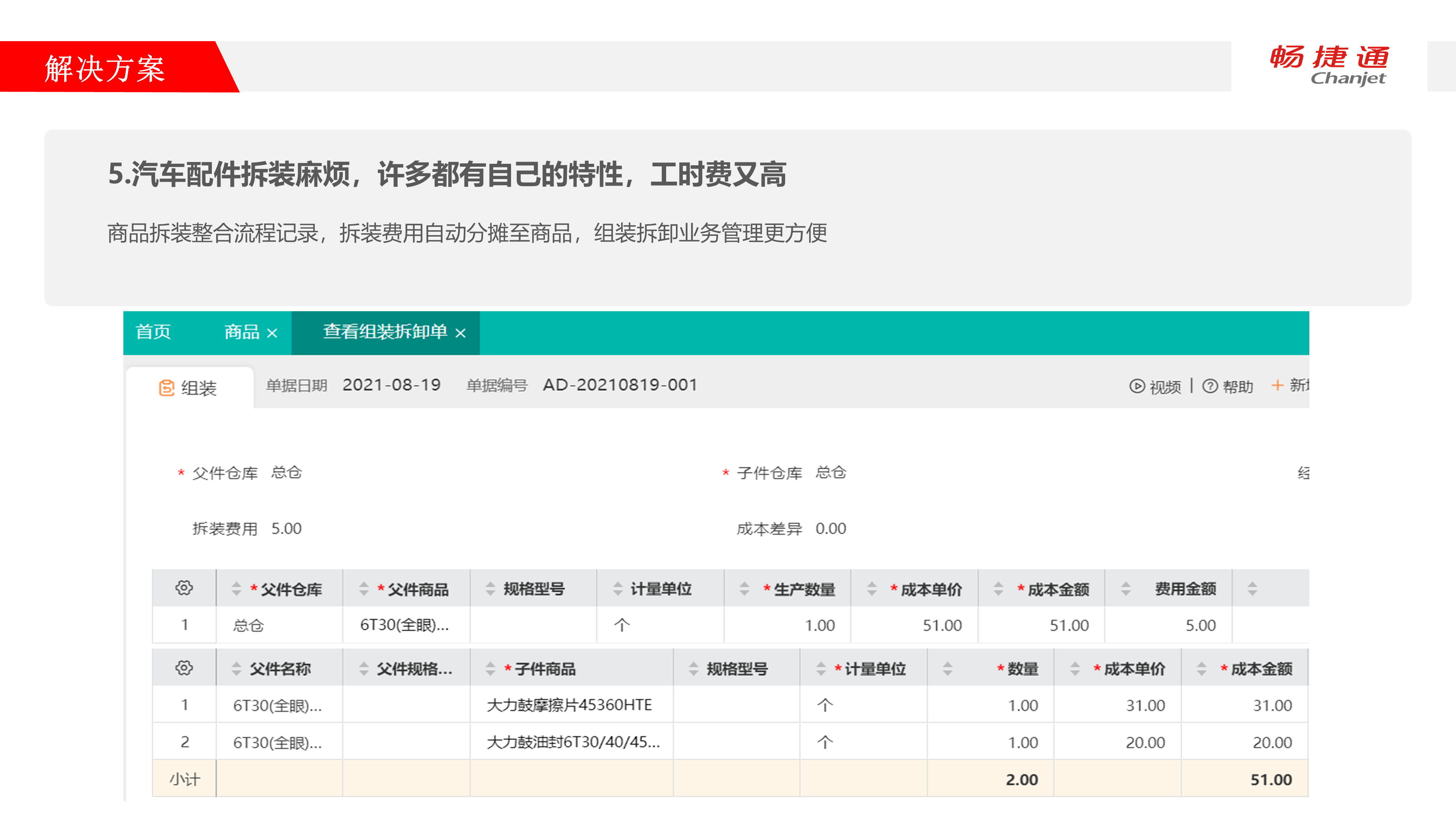1456x819 pixels.
Task: Switch to the 首页 tab
Action: [153, 332]
